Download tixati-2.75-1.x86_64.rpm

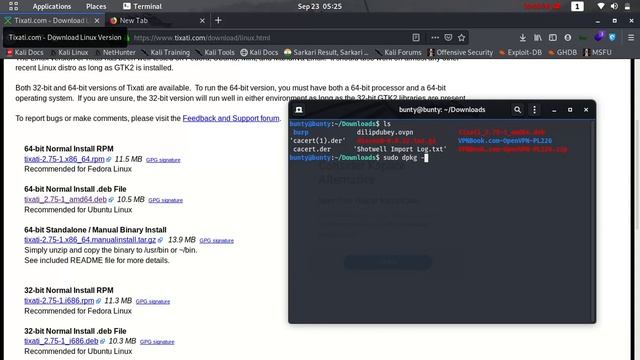(64, 159)
